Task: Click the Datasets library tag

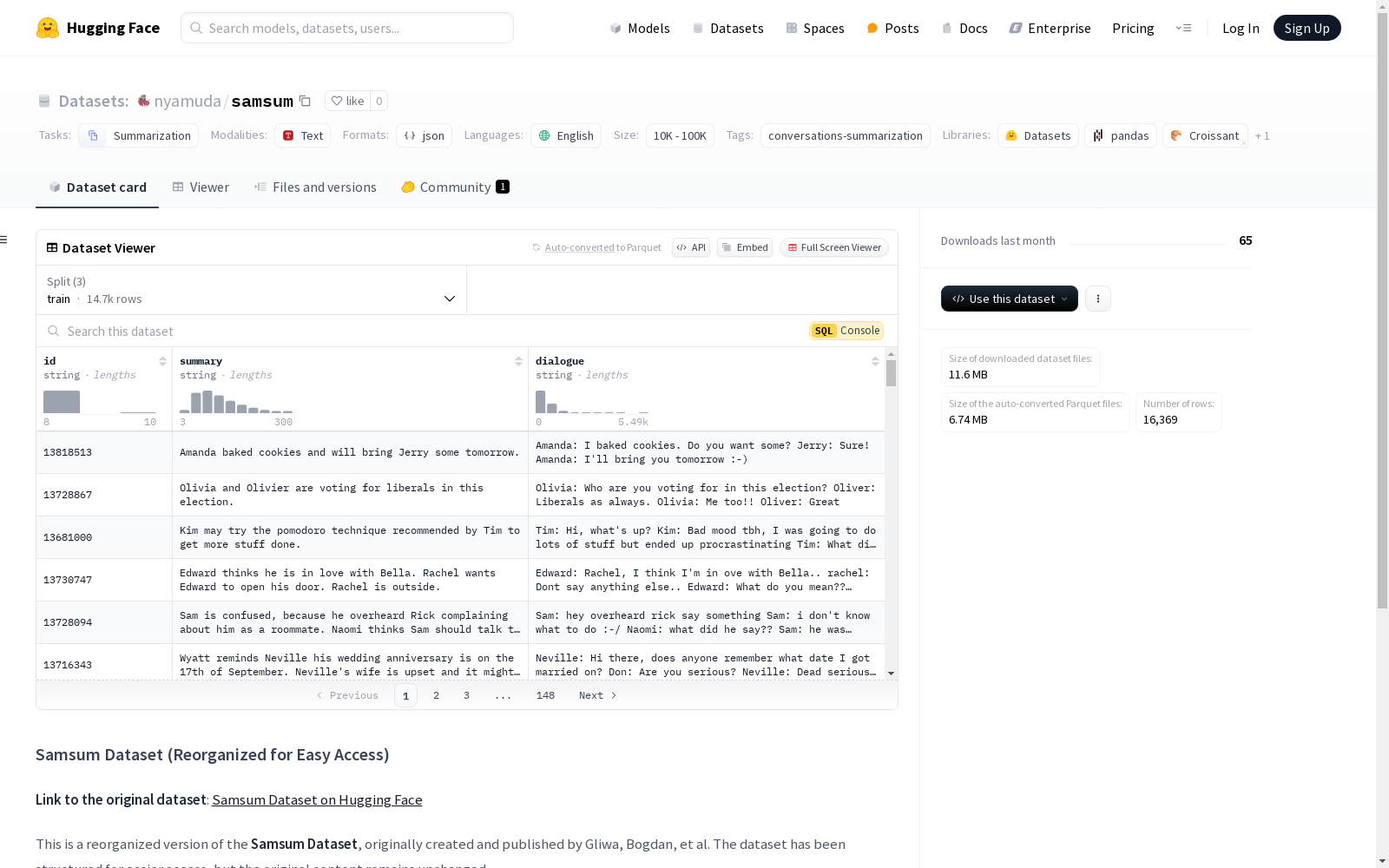Action: [x=1038, y=135]
